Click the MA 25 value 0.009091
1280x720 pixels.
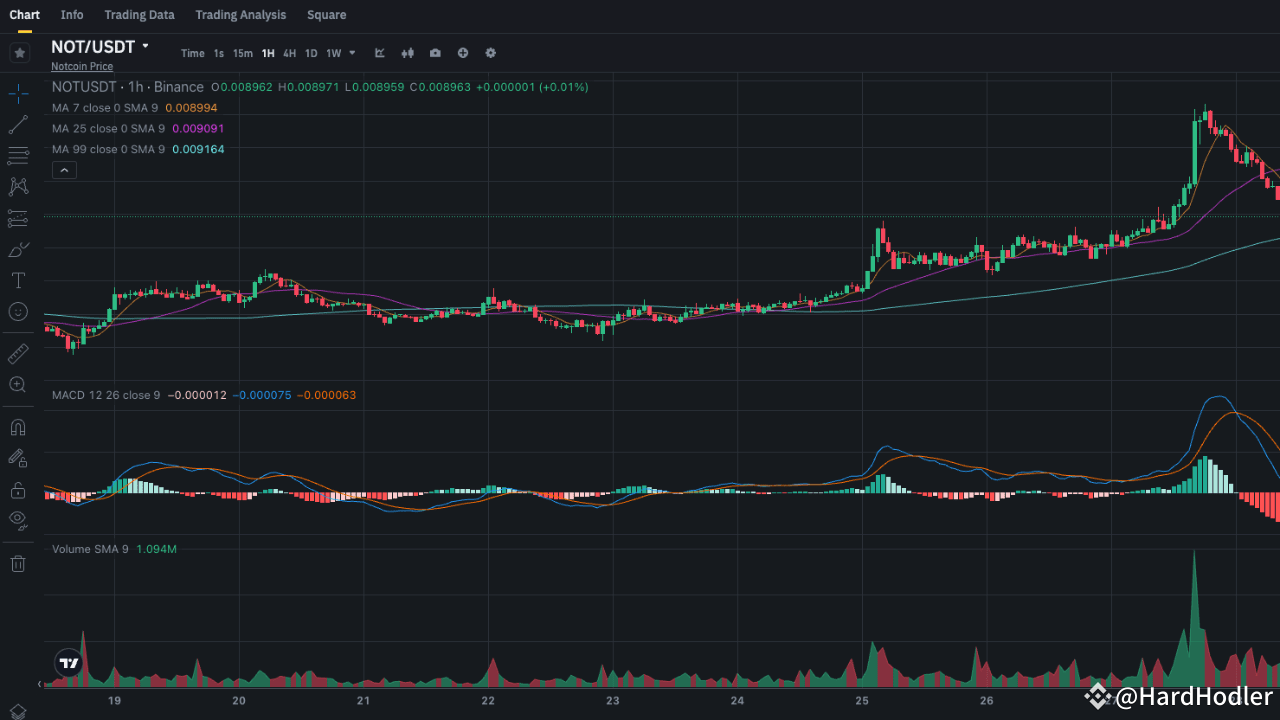[198, 128]
